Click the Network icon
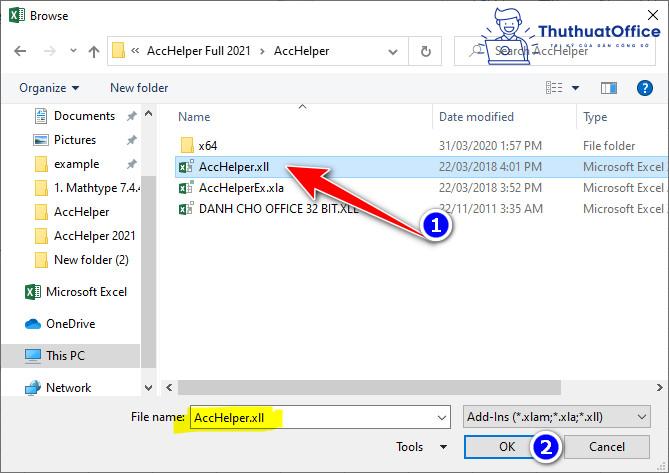Screen dimensions: 669x473 pyautogui.click(x=32, y=388)
